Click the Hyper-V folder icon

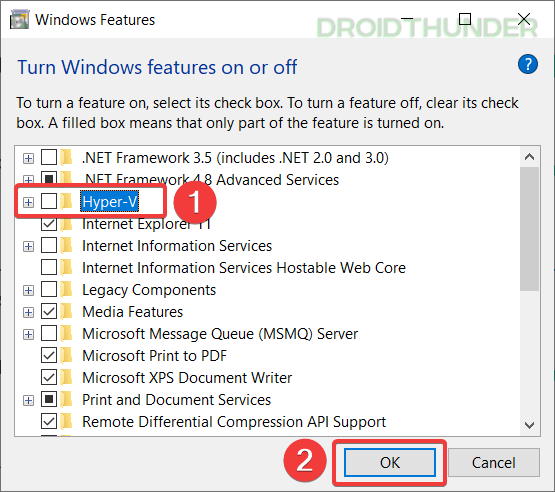pyautogui.click(x=66, y=202)
